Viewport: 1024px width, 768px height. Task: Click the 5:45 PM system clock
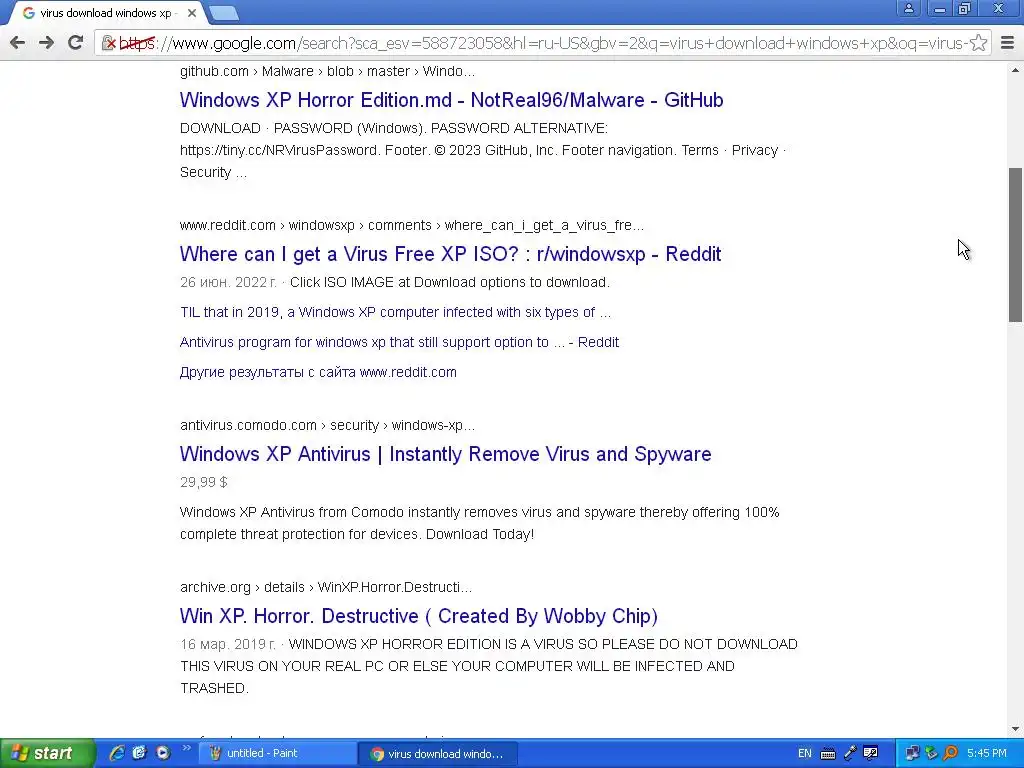point(987,754)
